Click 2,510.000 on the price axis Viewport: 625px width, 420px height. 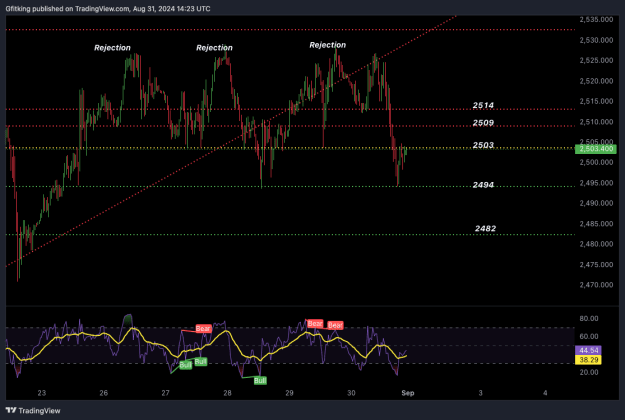(596, 122)
